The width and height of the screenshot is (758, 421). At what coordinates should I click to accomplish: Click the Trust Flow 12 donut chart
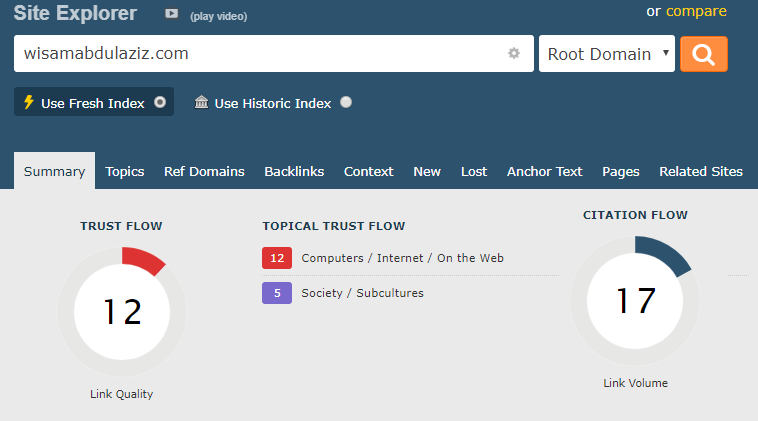click(122, 311)
